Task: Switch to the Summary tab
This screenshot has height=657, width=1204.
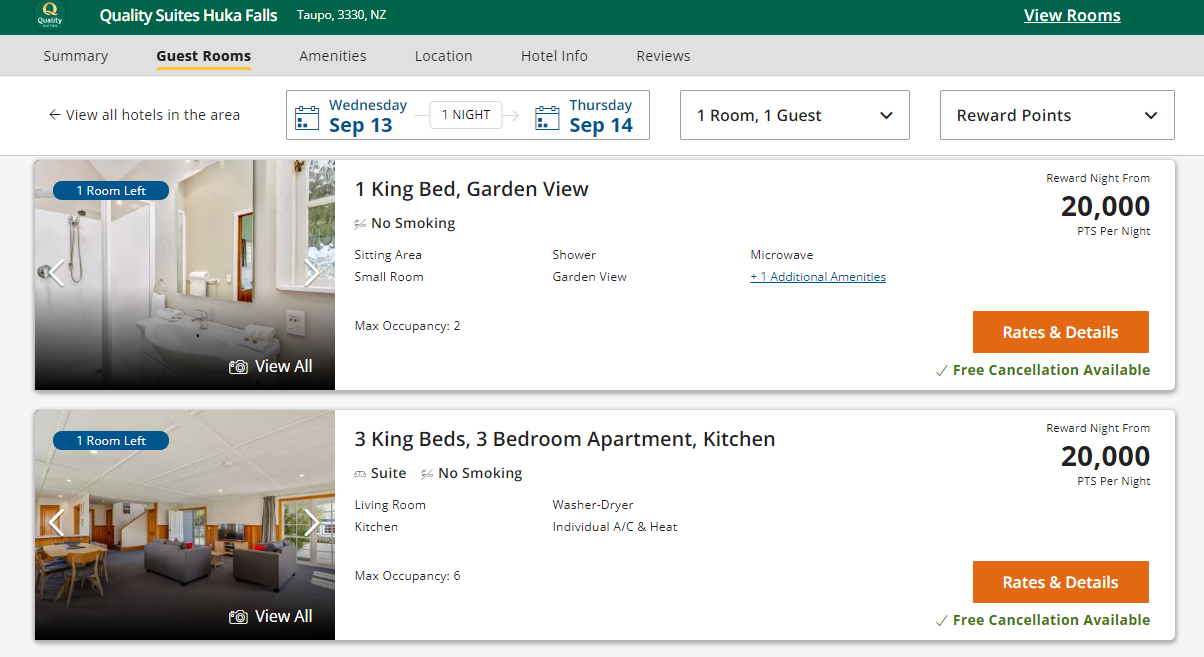Action: pyautogui.click(x=75, y=56)
